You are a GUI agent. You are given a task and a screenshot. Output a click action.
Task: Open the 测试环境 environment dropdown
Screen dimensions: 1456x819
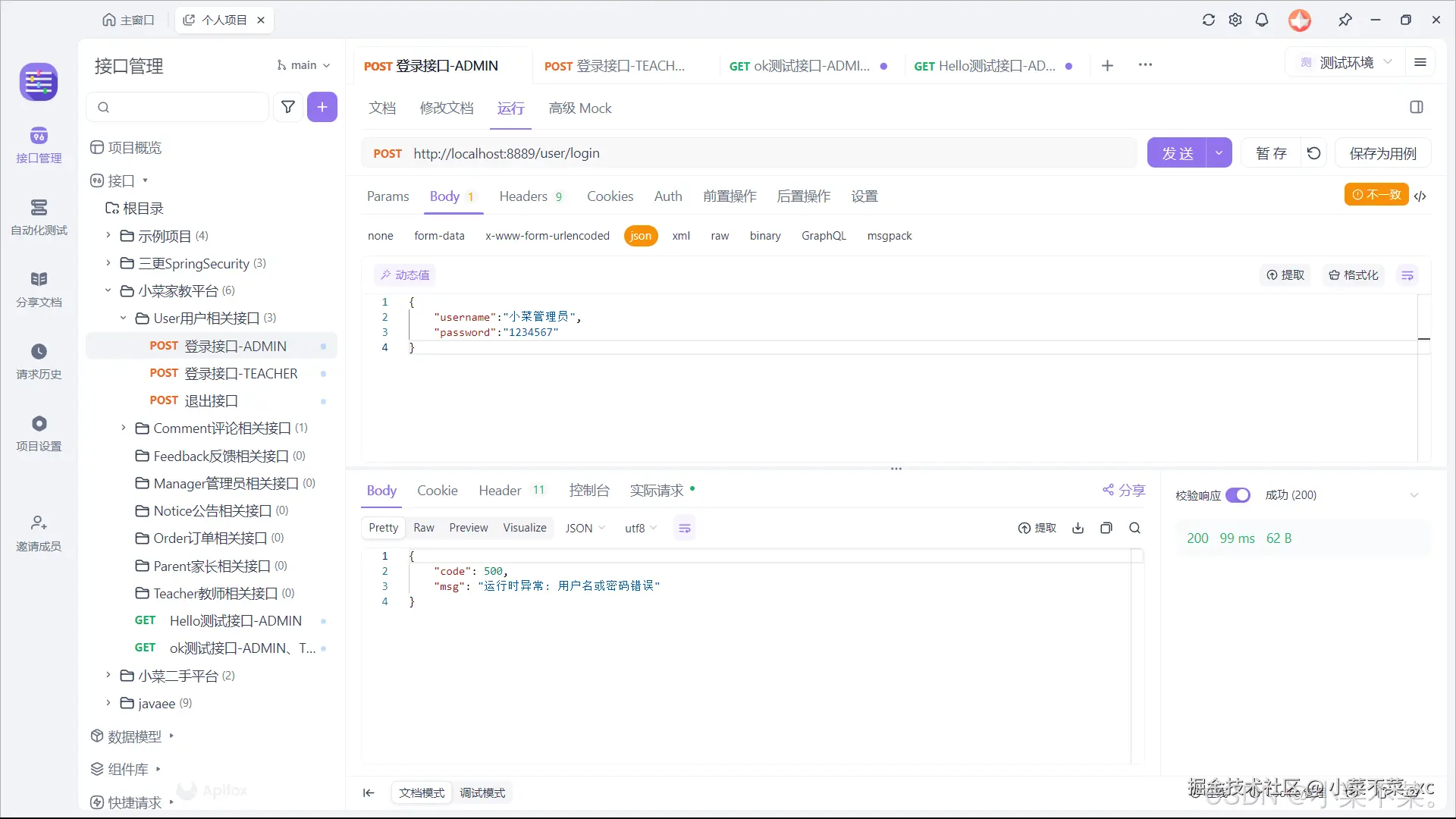(1346, 63)
